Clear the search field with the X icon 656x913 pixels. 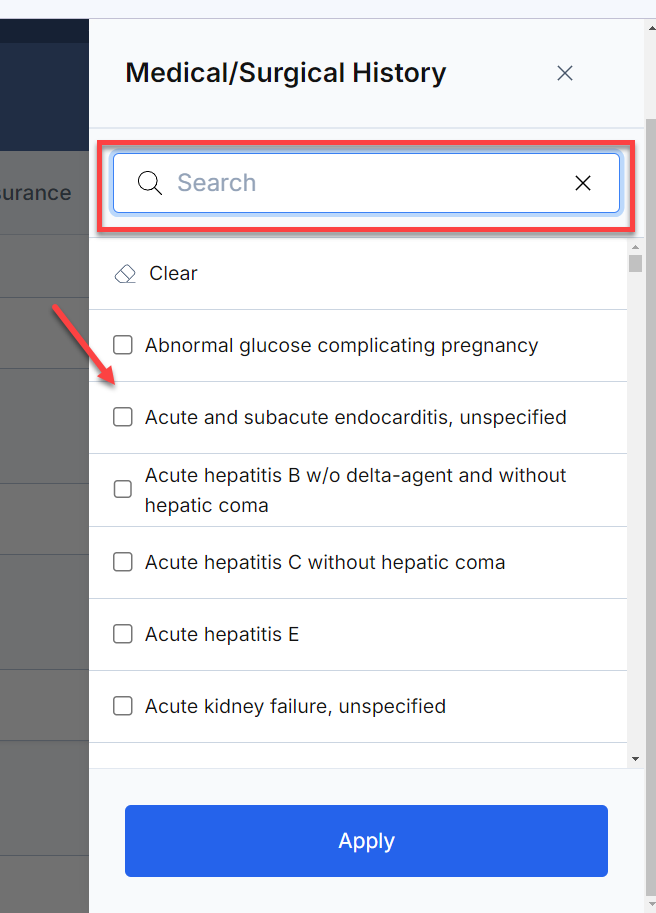583,183
